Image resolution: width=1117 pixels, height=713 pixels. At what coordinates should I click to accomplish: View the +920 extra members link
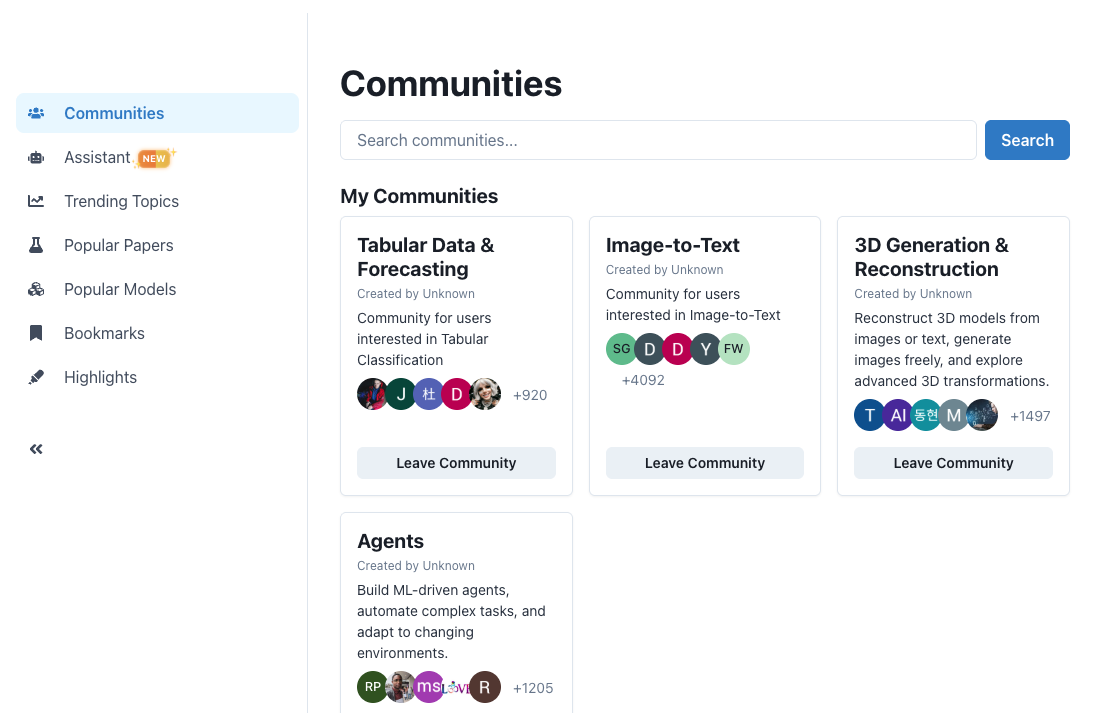click(530, 395)
